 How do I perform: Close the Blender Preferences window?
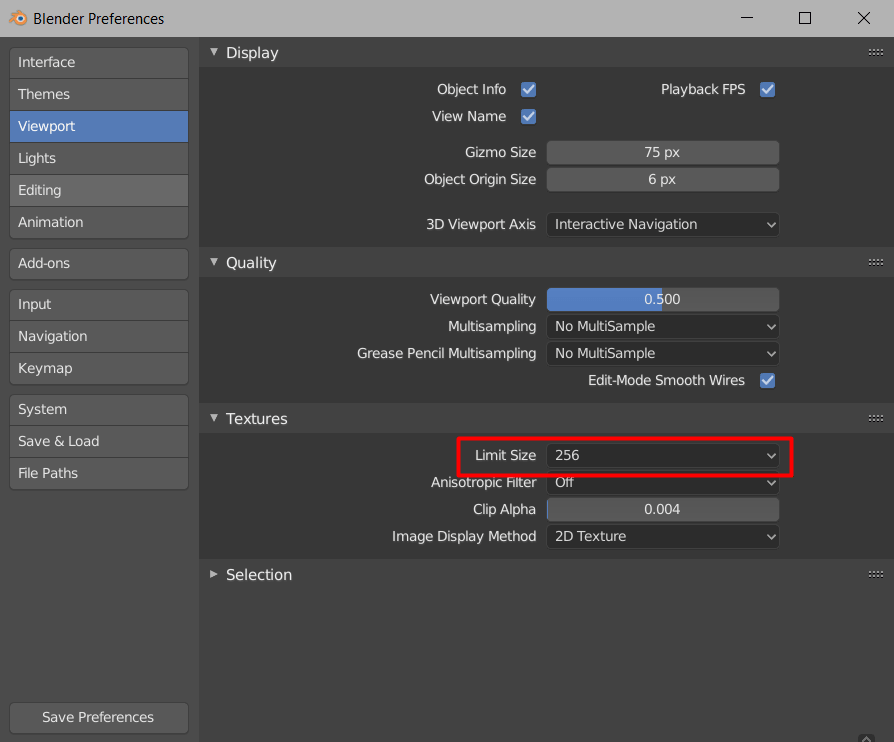click(x=864, y=18)
